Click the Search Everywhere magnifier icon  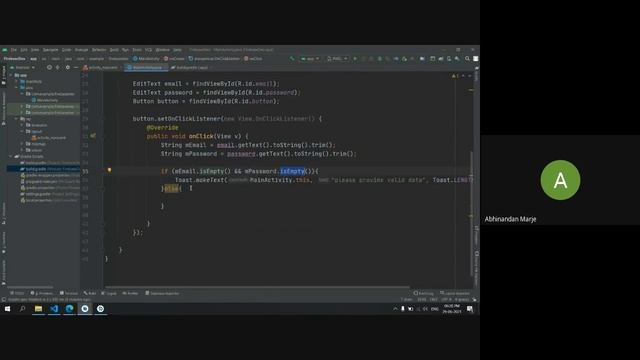coord(467,59)
